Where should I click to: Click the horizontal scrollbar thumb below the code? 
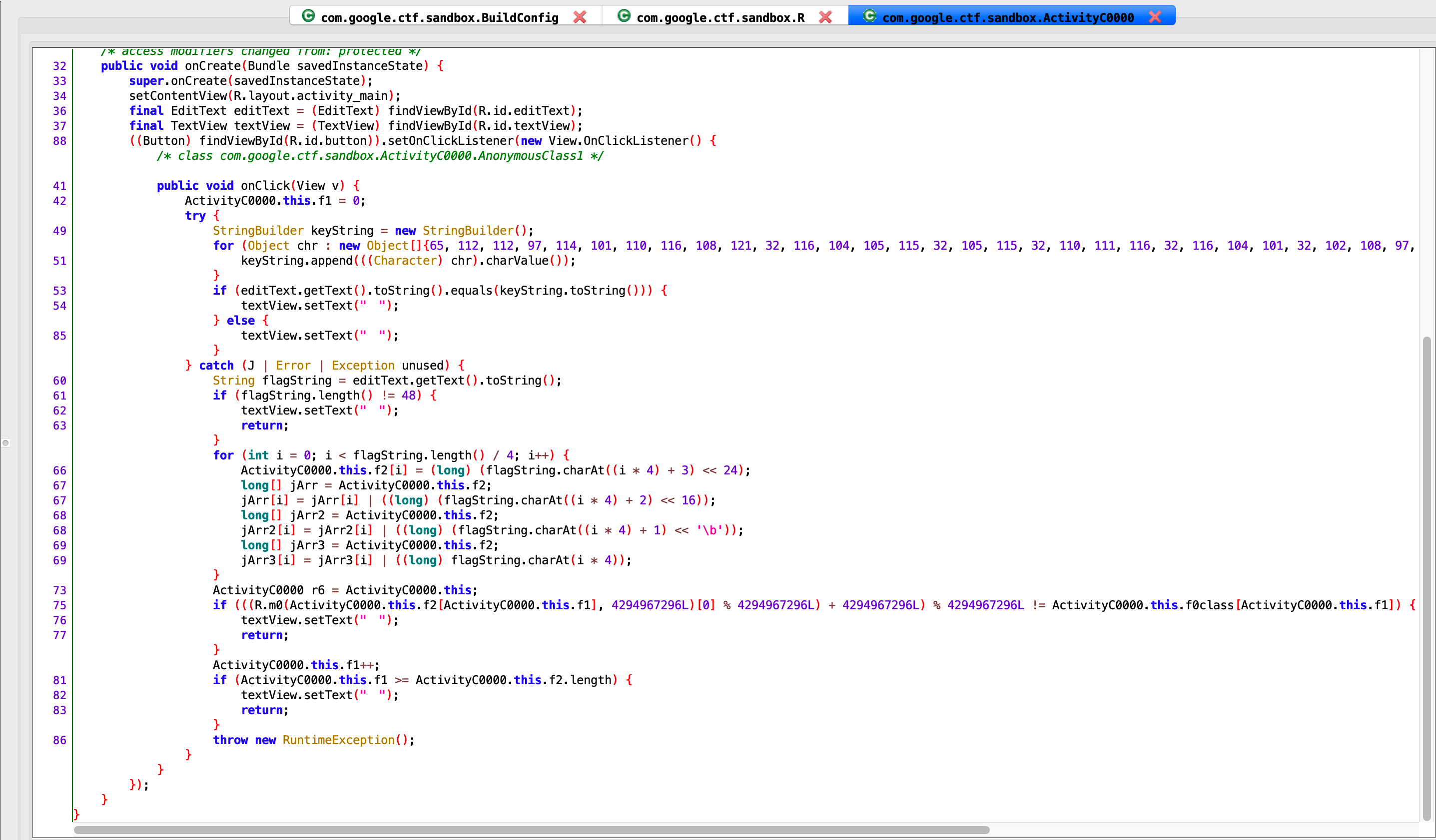click(532, 830)
